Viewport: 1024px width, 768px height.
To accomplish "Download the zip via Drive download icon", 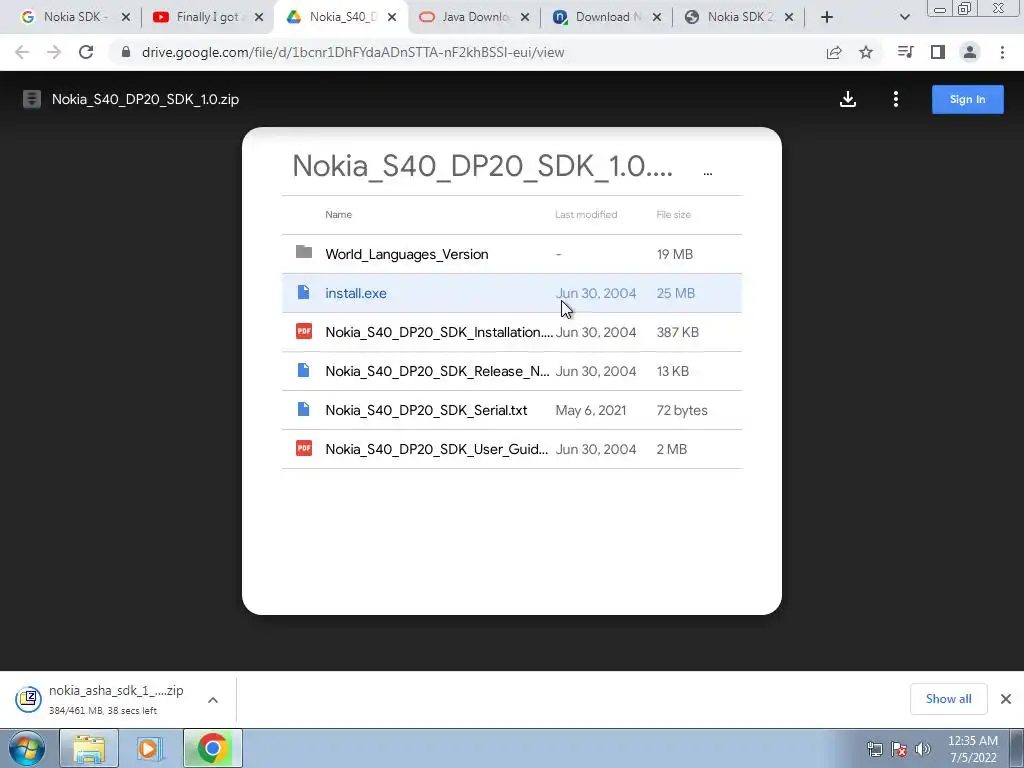I will click(848, 99).
